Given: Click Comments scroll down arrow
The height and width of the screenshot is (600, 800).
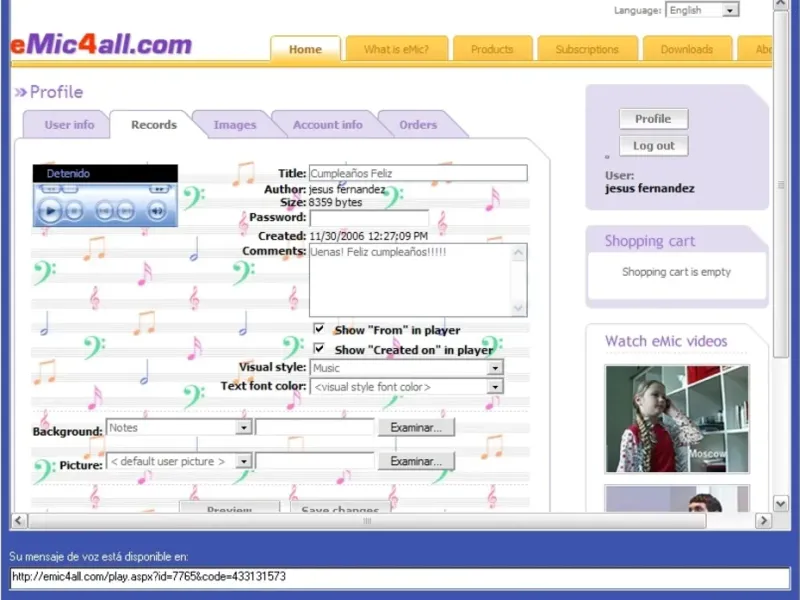Looking at the screenshot, I should [518, 308].
